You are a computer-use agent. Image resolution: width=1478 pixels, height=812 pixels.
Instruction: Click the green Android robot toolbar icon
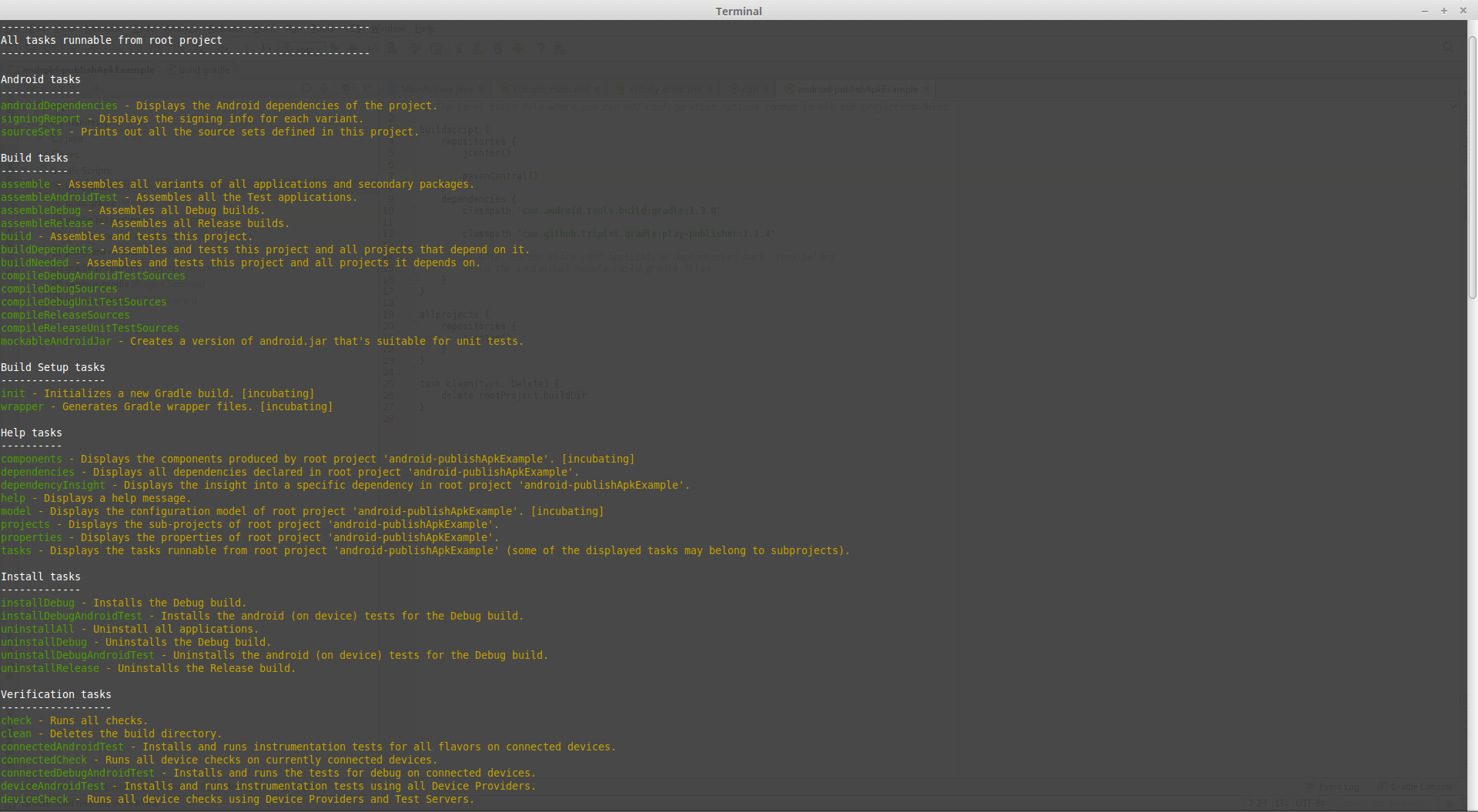click(517, 48)
